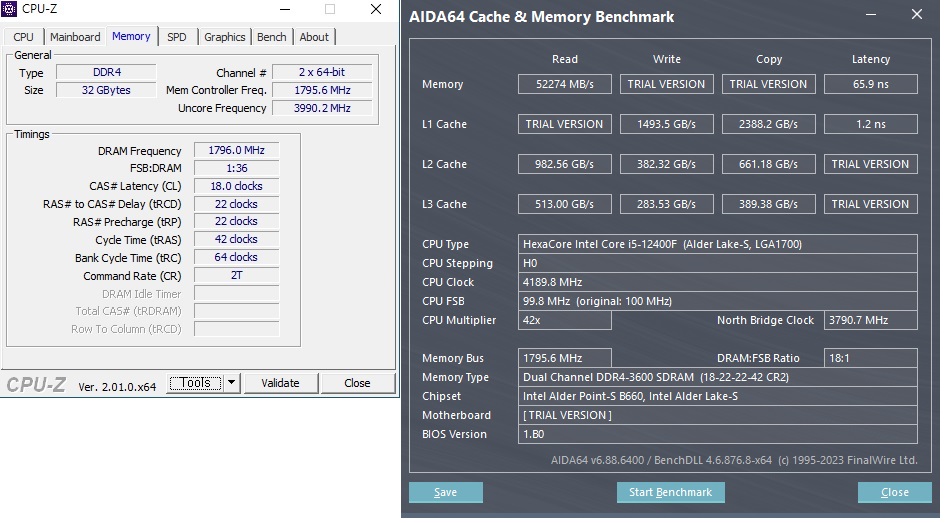
Task: Click the Memory Latency 65.9 ns cell
Action: 871,84
